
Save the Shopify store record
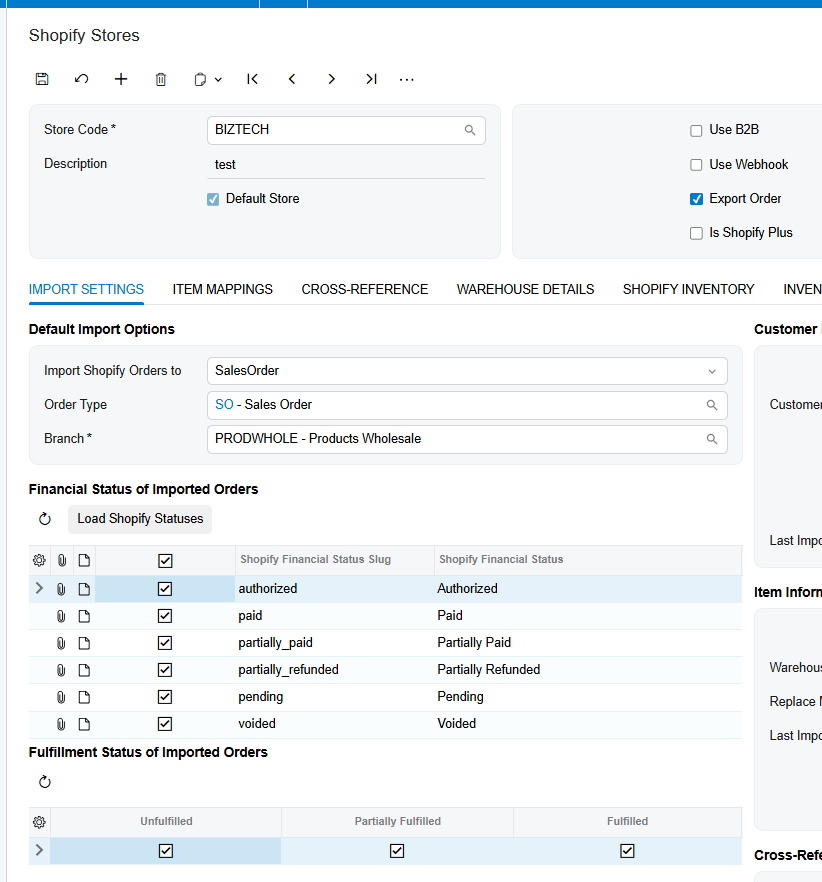(42, 79)
